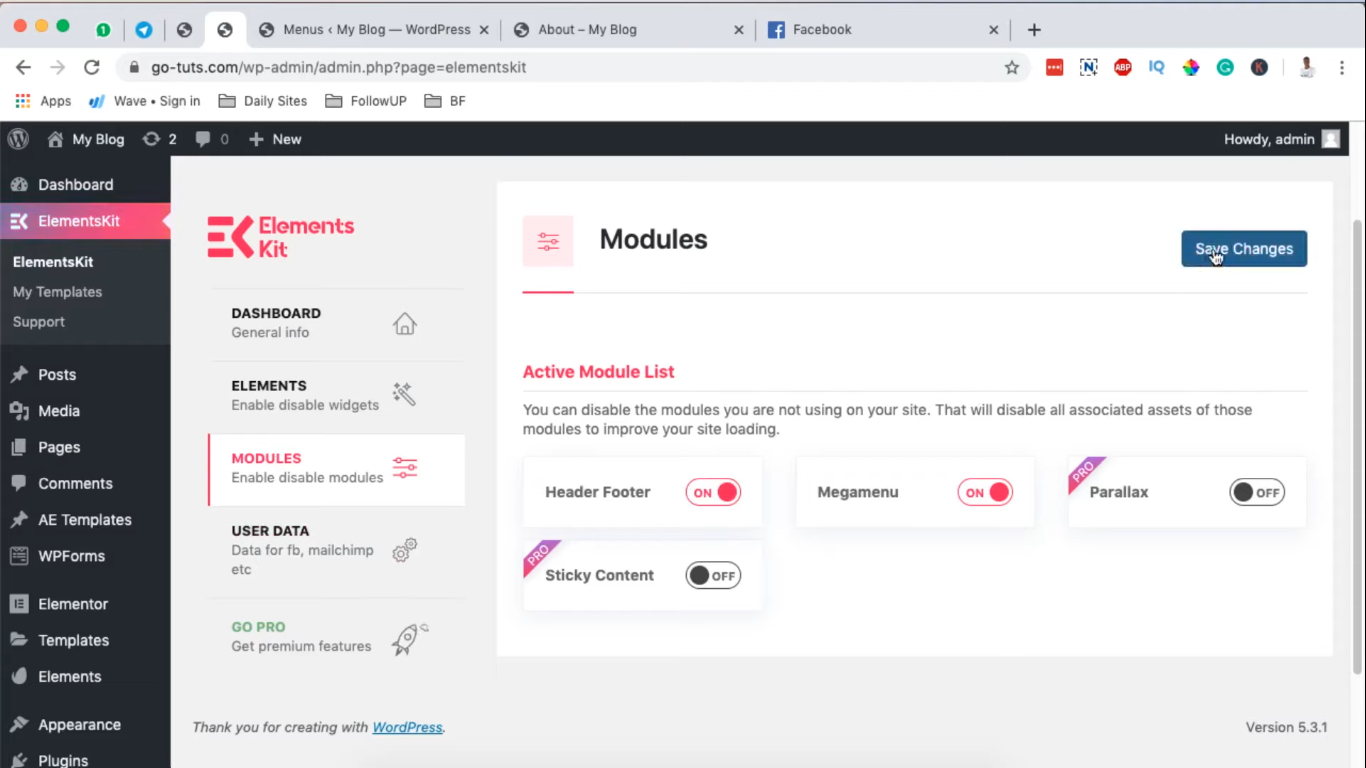Viewport: 1366px width, 768px height.
Task: Open Comments in the WordPress sidebar
Action: (85, 484)
